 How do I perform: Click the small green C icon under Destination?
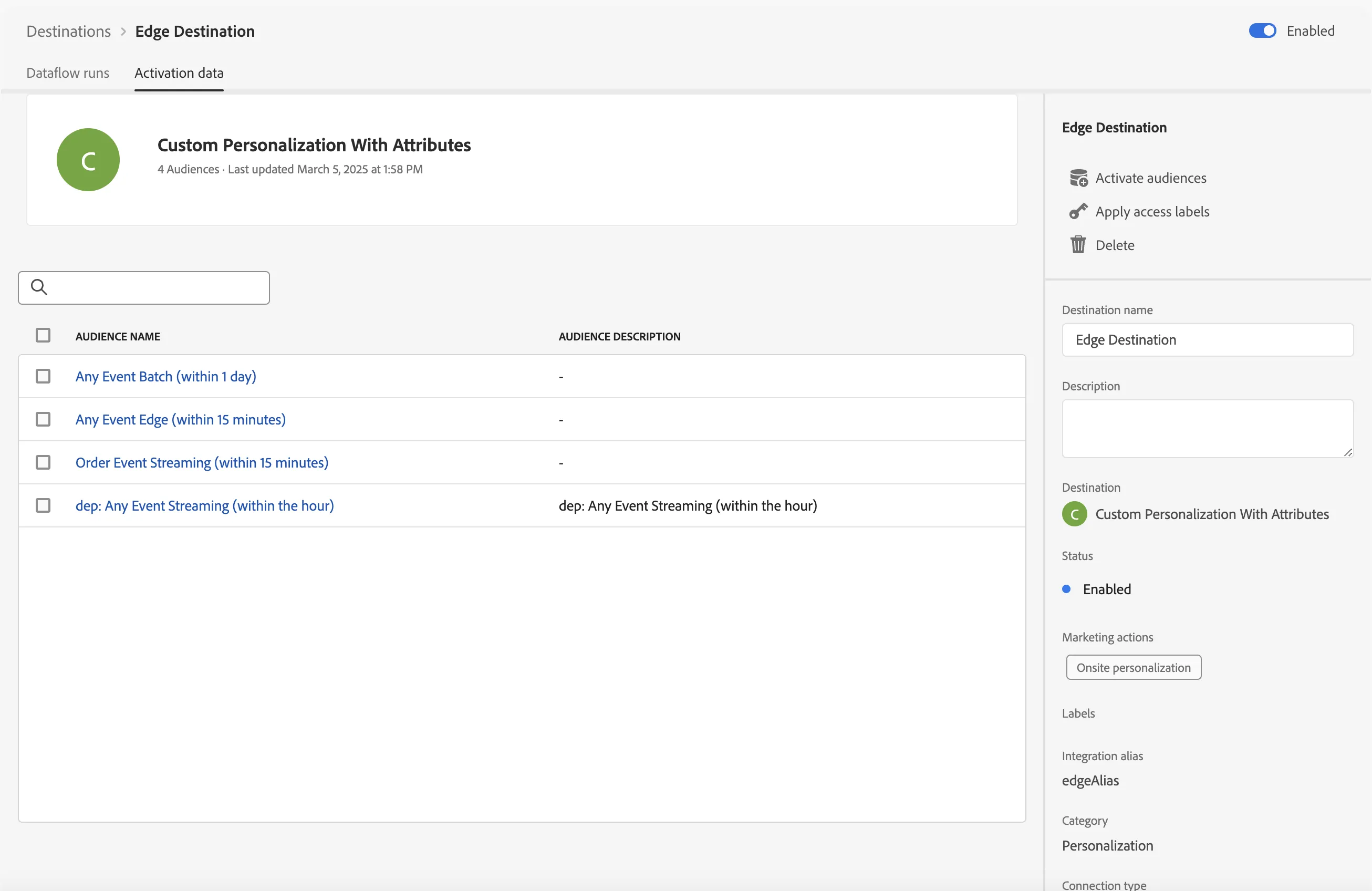click(x=1075, y=514)
